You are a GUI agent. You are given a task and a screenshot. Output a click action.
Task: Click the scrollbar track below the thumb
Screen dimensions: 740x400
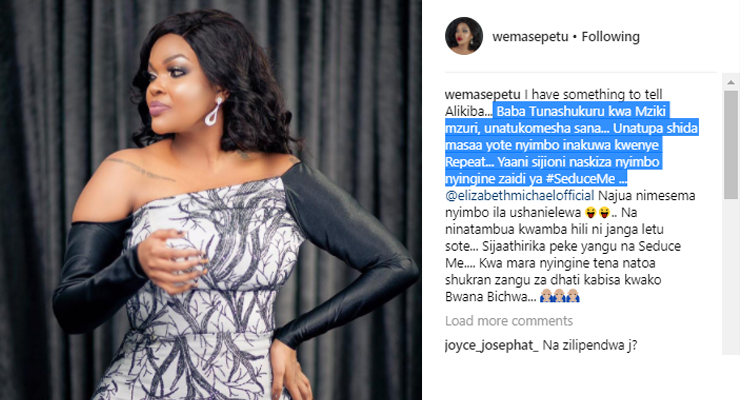point(731,276)
